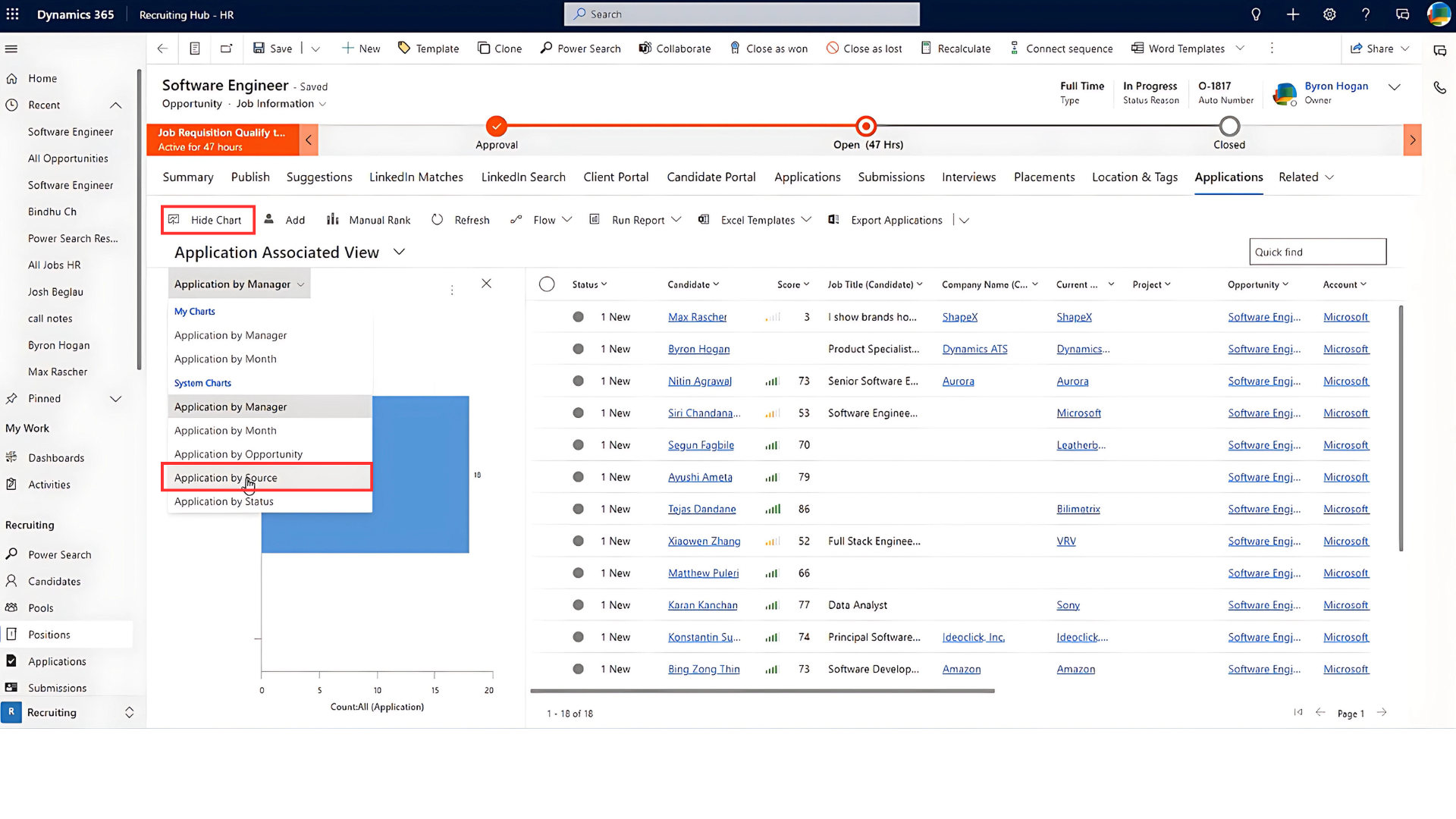Viewport: 1456px width, 819px height.
Task: Open Application by Manager chart selector
Action: click(x=239, y=284)
